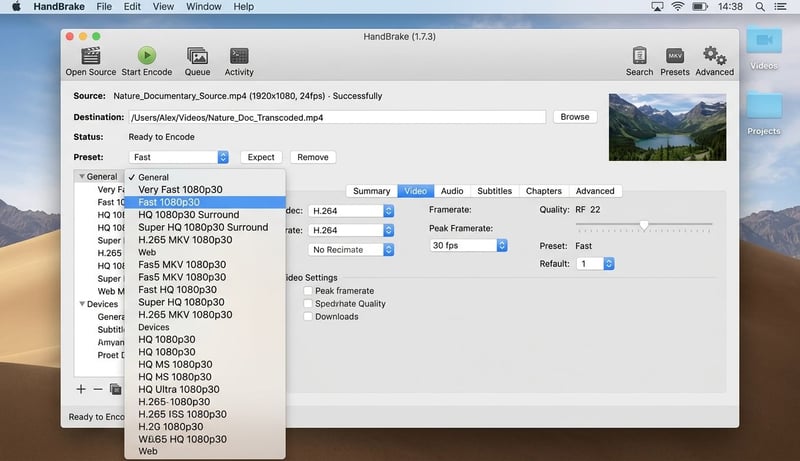Screen dimensions: 800x461
Task: Open the Preset Fast dropdown
Action: click(x=179, y=157)
